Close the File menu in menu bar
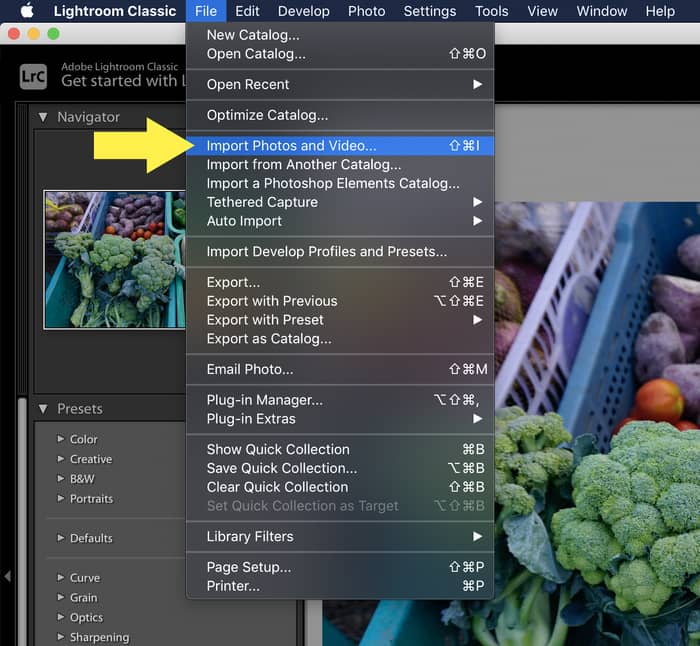700x646 pixels. point(206,11)
